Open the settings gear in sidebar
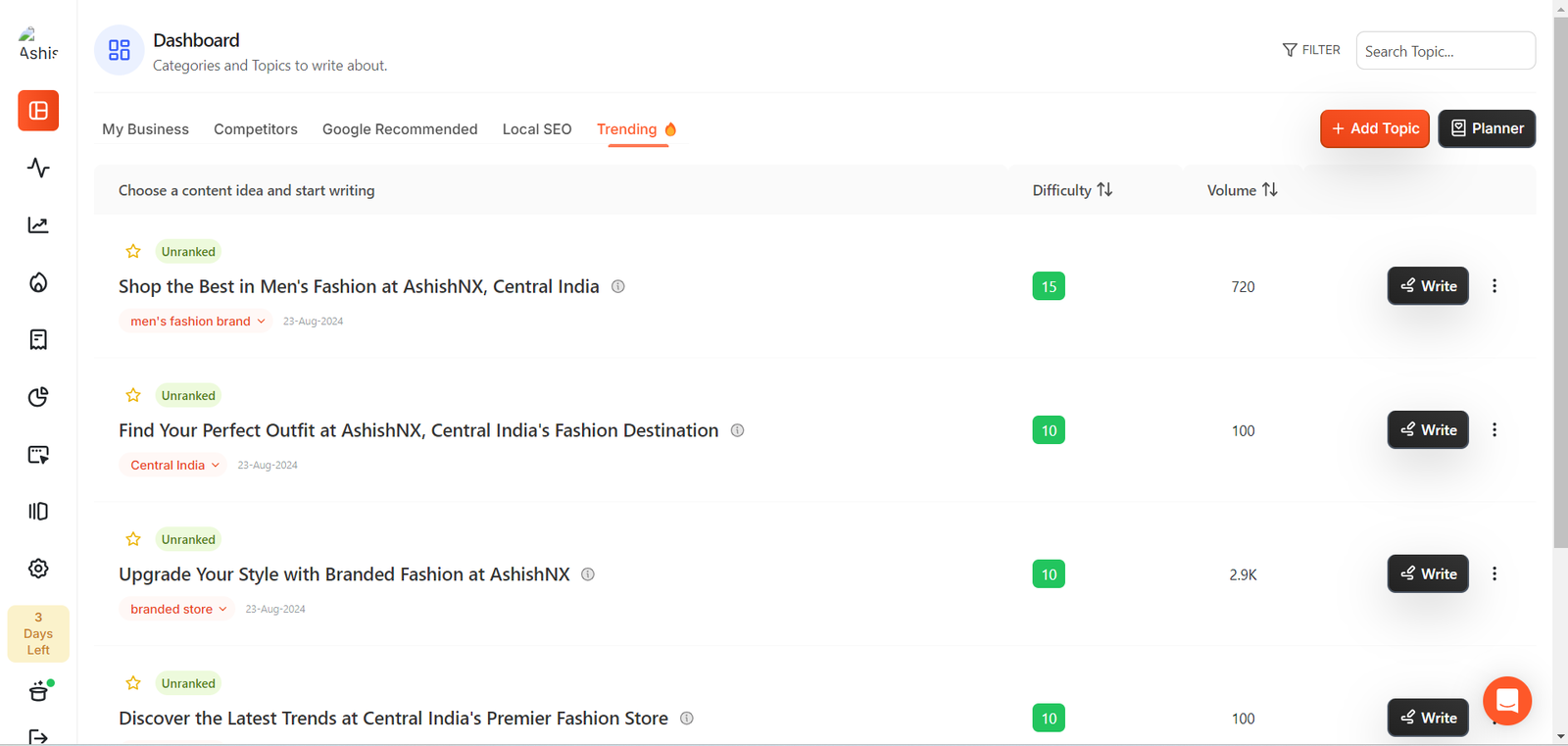The image size is (1568, 746). click(38, 569)
